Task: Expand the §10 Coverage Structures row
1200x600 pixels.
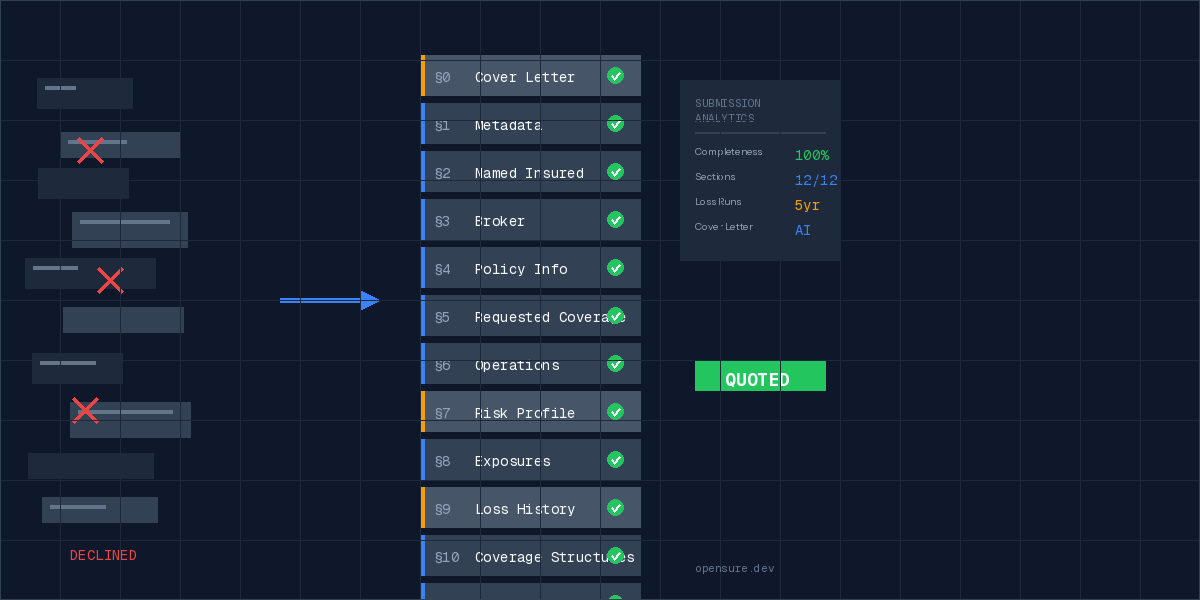Action: pyautogui.click(x=530, y=557)
